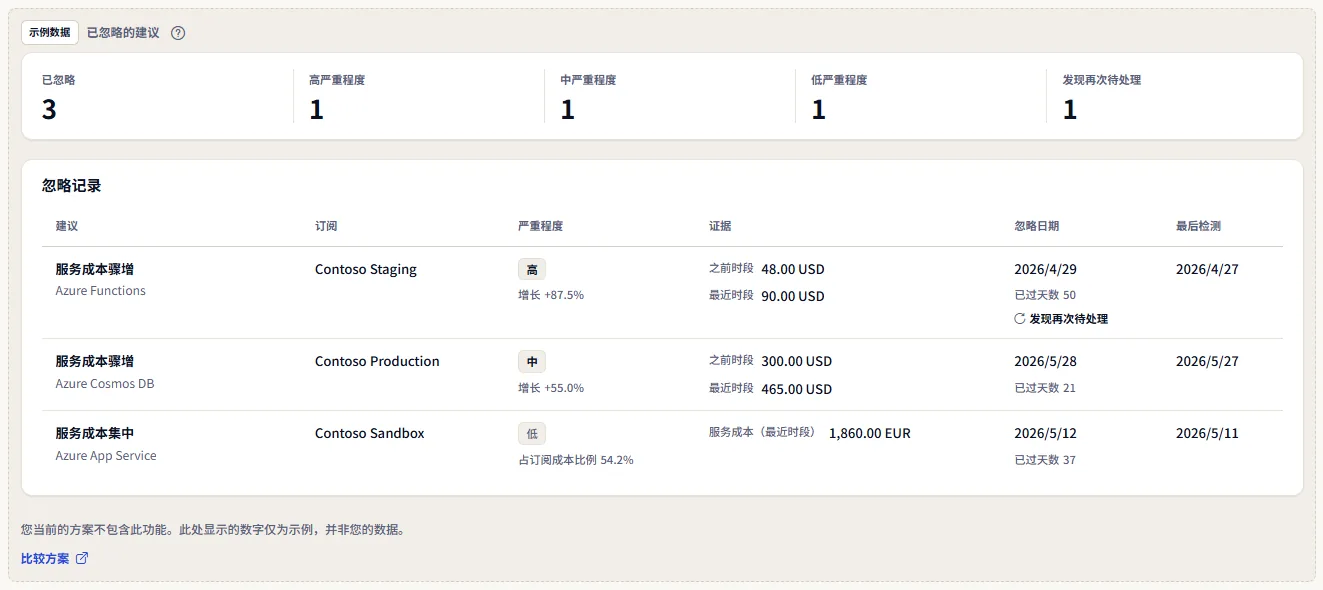Viewport: 1323px width, 590px height.
Task: Click the 示例数据 badge
Action: (x=50, y=32)
